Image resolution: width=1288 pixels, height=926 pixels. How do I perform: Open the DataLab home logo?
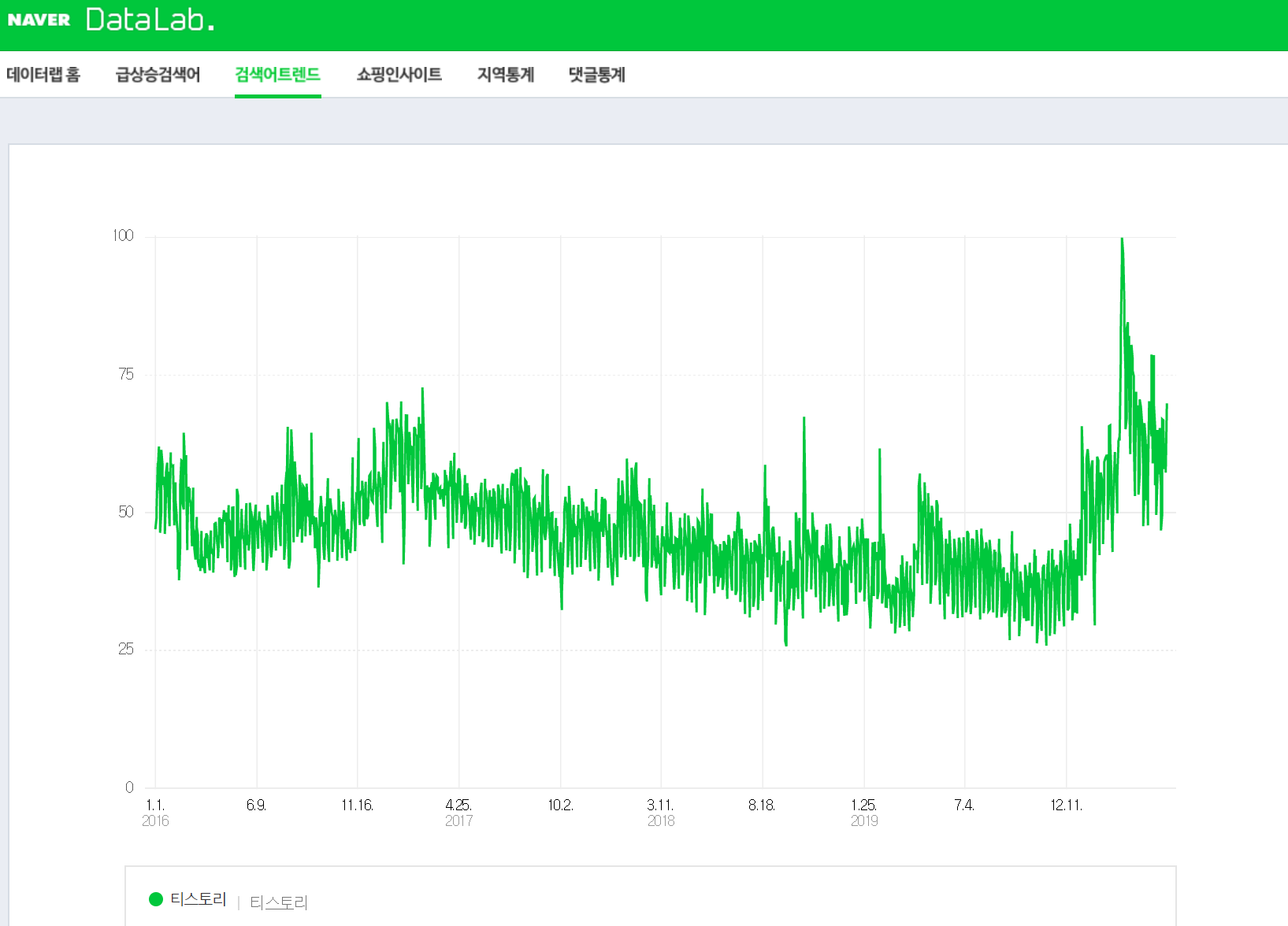tap(150, 20)
